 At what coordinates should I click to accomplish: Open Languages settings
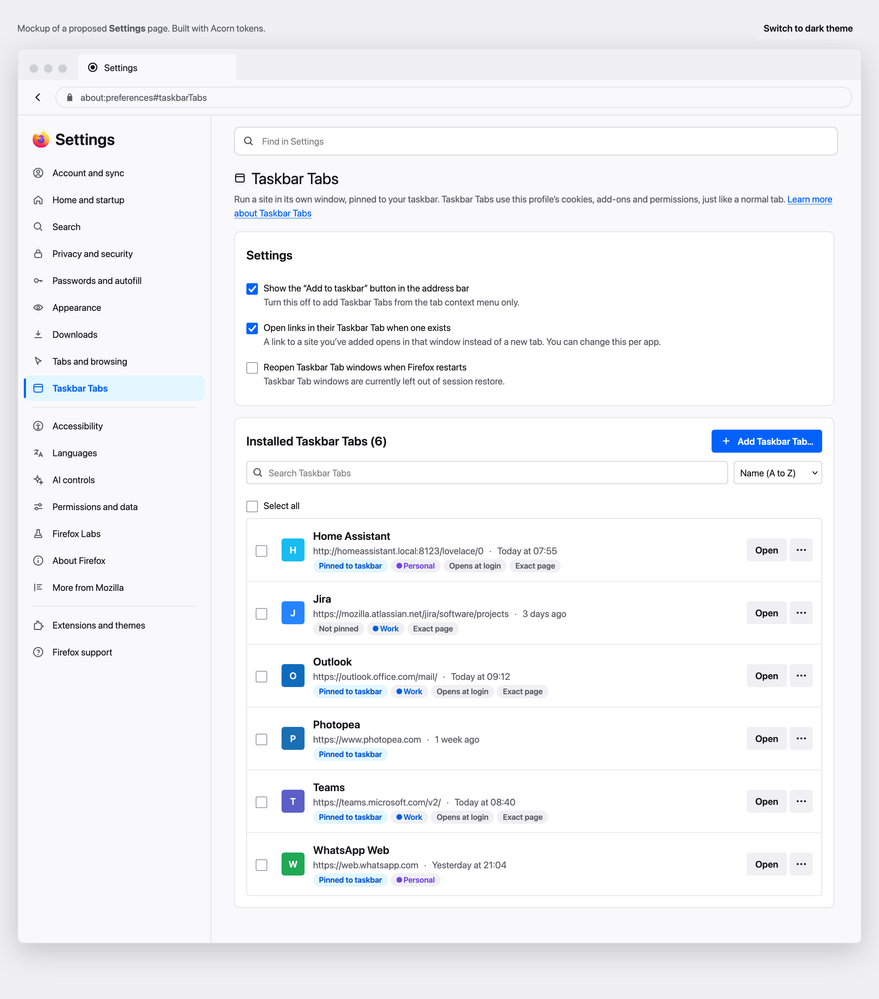[115, 453]
